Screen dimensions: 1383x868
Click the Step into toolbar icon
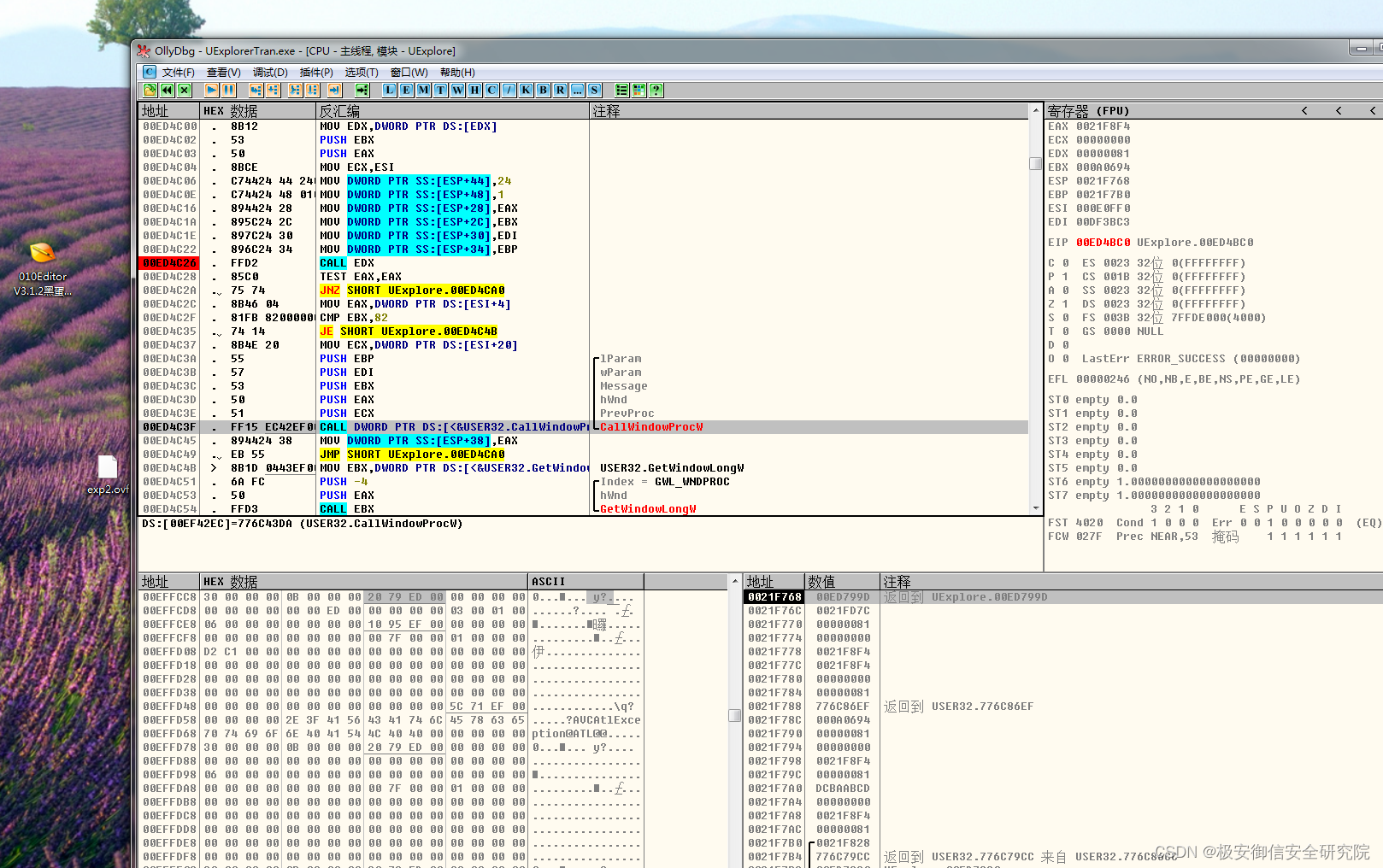click(x=256, y=90)
